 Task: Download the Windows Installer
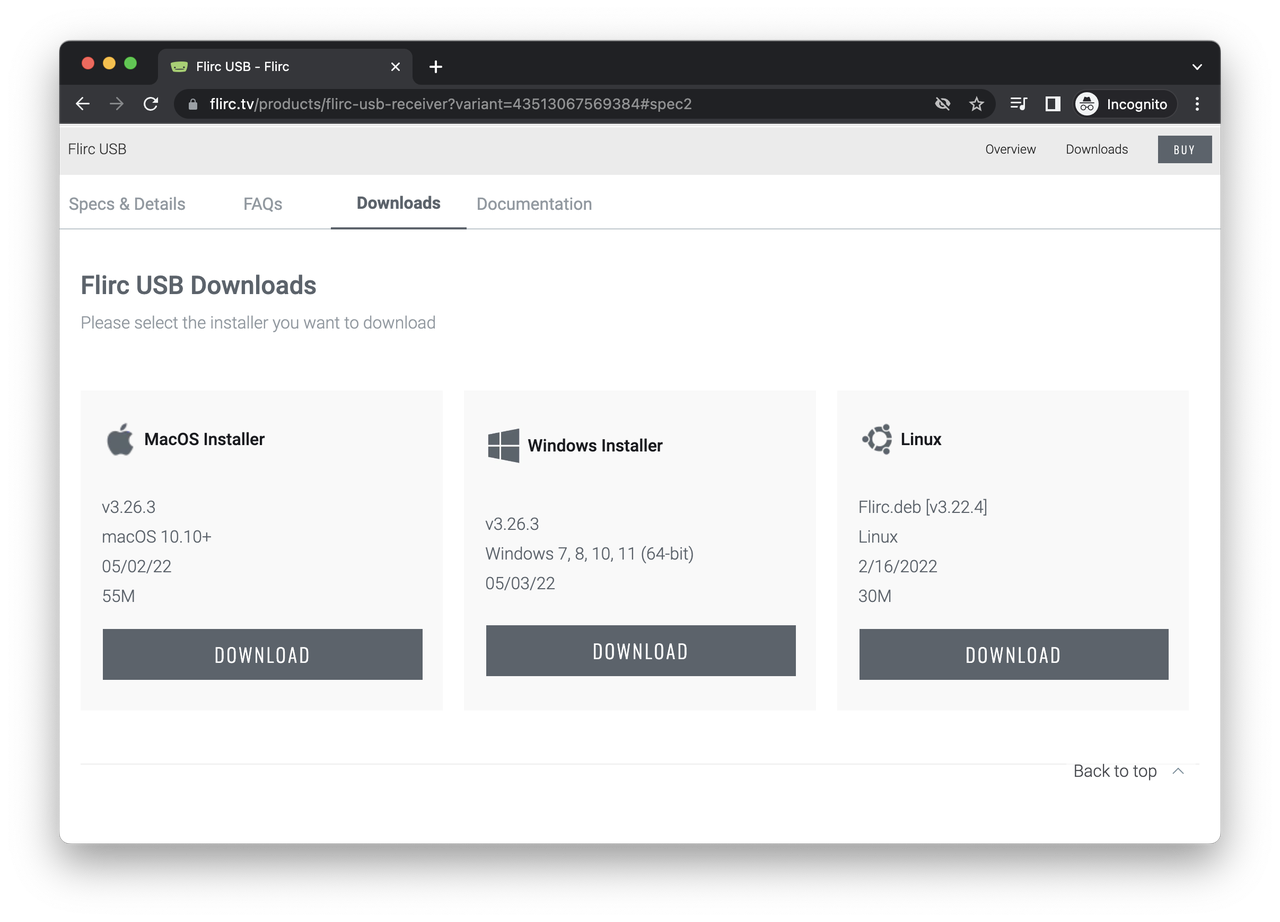[x=640, y=651]
